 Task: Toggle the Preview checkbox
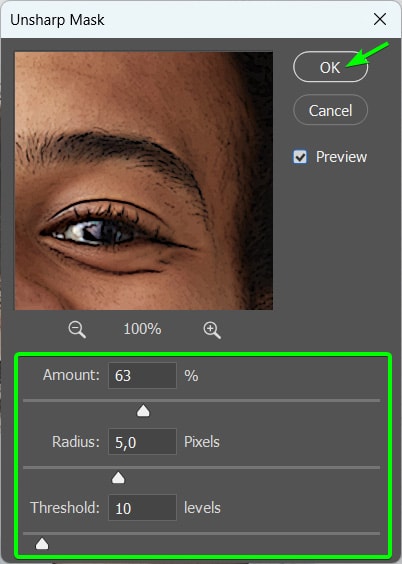click(300, 157)
